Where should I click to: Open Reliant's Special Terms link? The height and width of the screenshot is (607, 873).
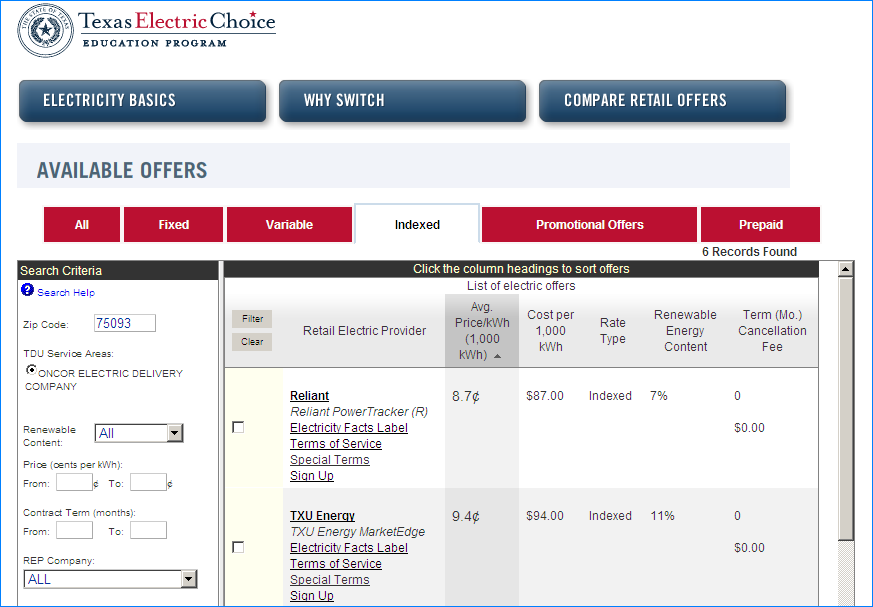click(x=330, y=460)
